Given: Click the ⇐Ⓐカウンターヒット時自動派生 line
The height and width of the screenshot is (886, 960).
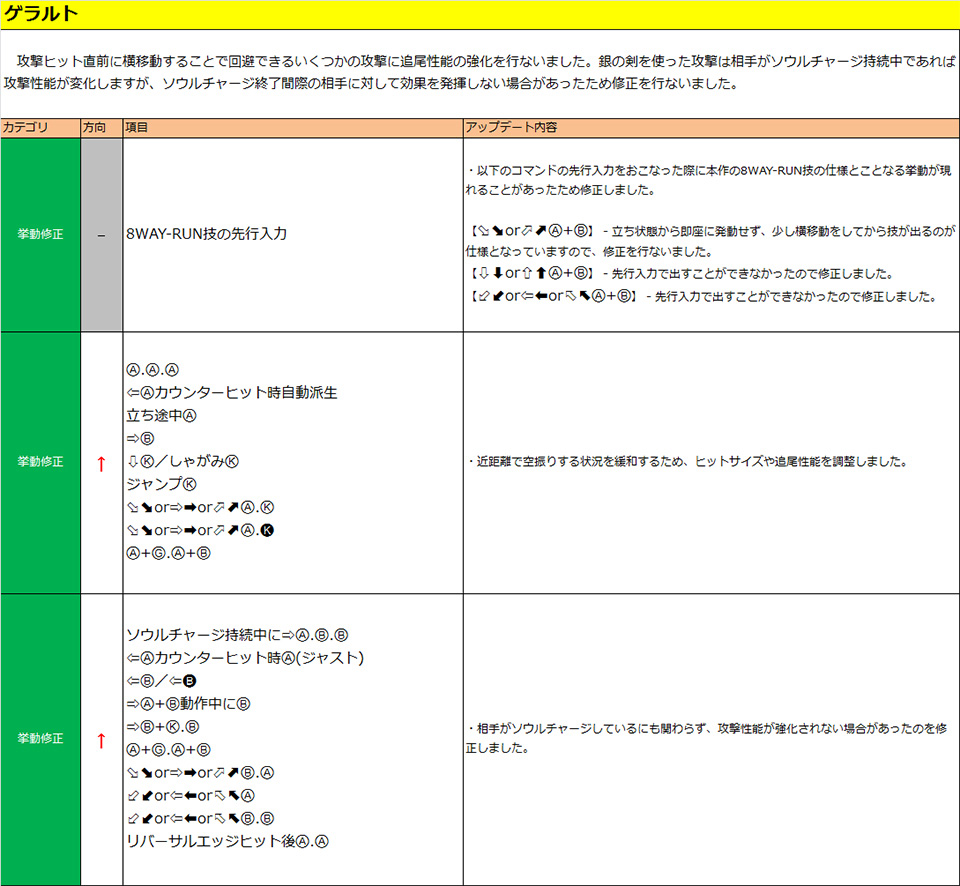Looking at the screenshot, I should tap(232, 392).
